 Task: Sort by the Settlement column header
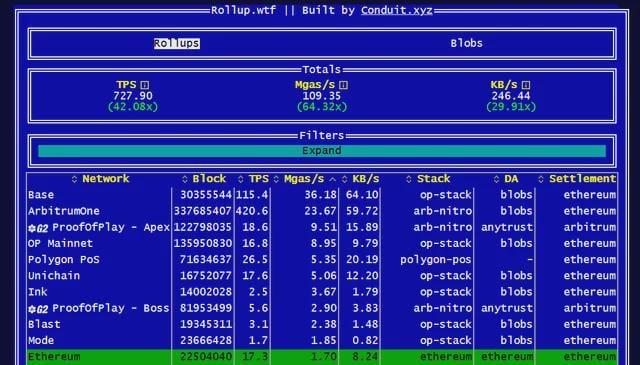(x=582, y=179)
